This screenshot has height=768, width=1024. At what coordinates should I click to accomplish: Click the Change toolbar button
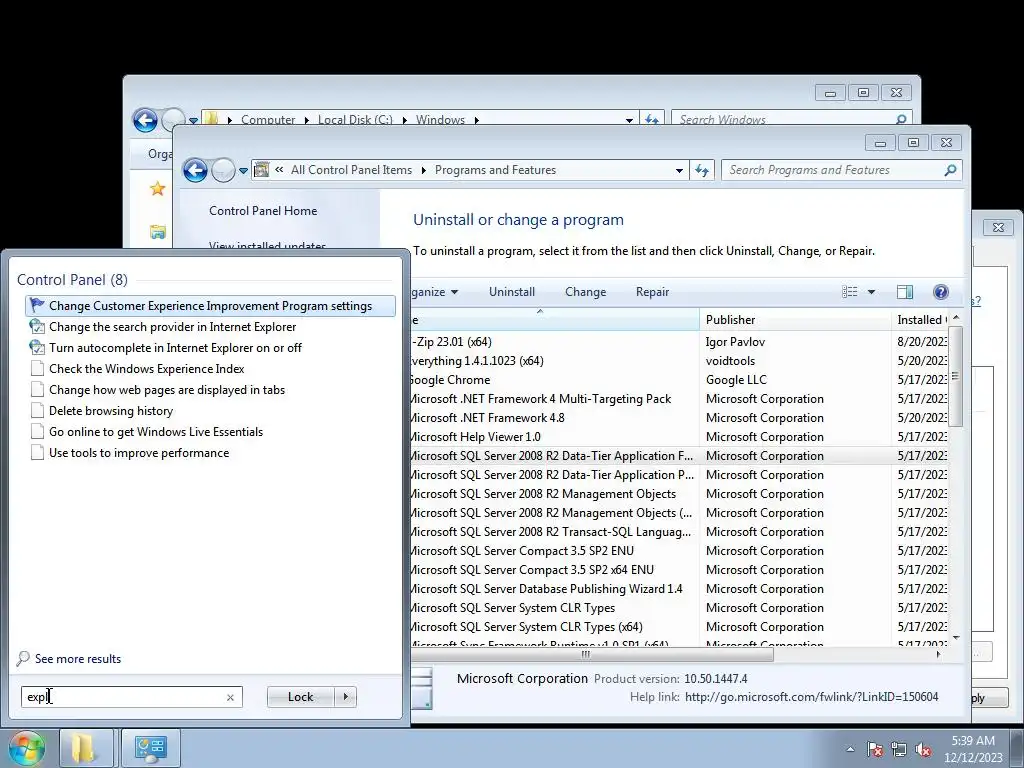585,292
